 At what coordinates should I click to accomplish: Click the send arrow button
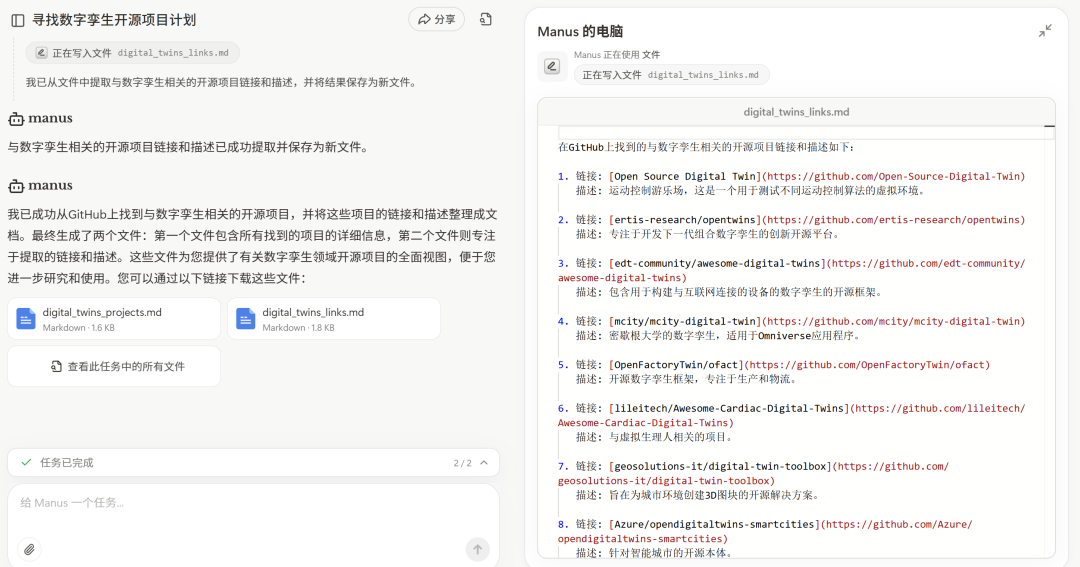pyautogui.click(x=477, y=549)
